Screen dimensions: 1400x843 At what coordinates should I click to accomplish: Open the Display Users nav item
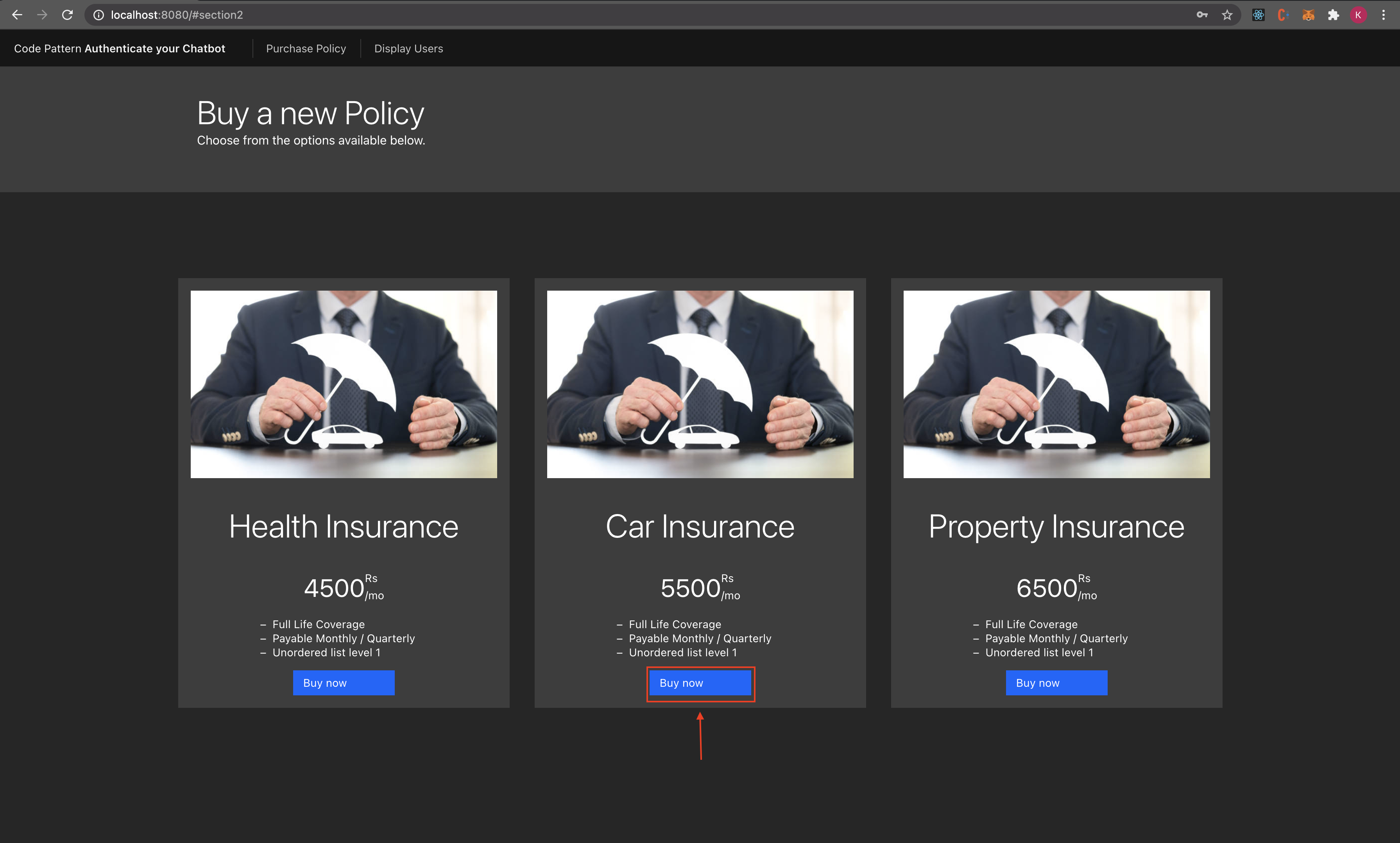408,48
